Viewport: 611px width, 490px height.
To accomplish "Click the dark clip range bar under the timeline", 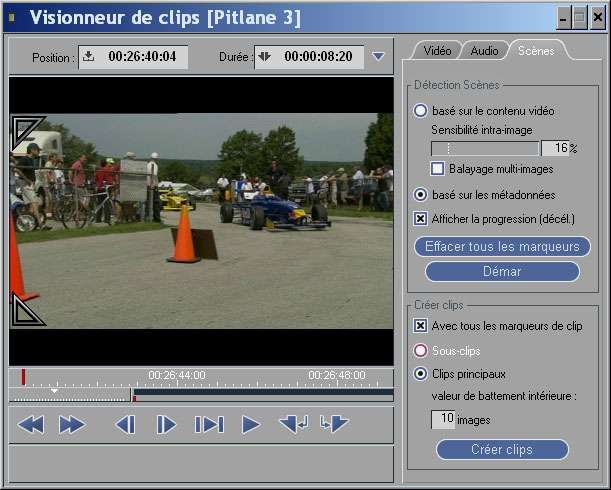I will pyautogui.click(x=263, y=392).
